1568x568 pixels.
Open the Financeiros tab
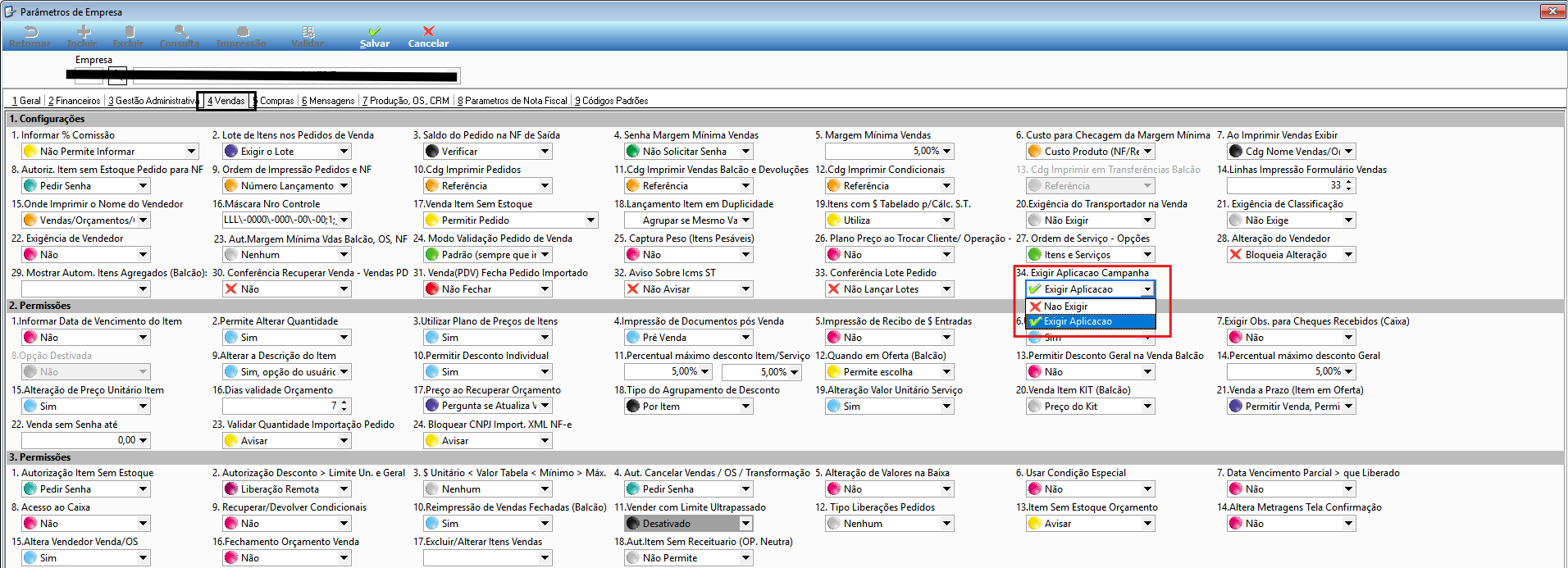click(75, 101)
